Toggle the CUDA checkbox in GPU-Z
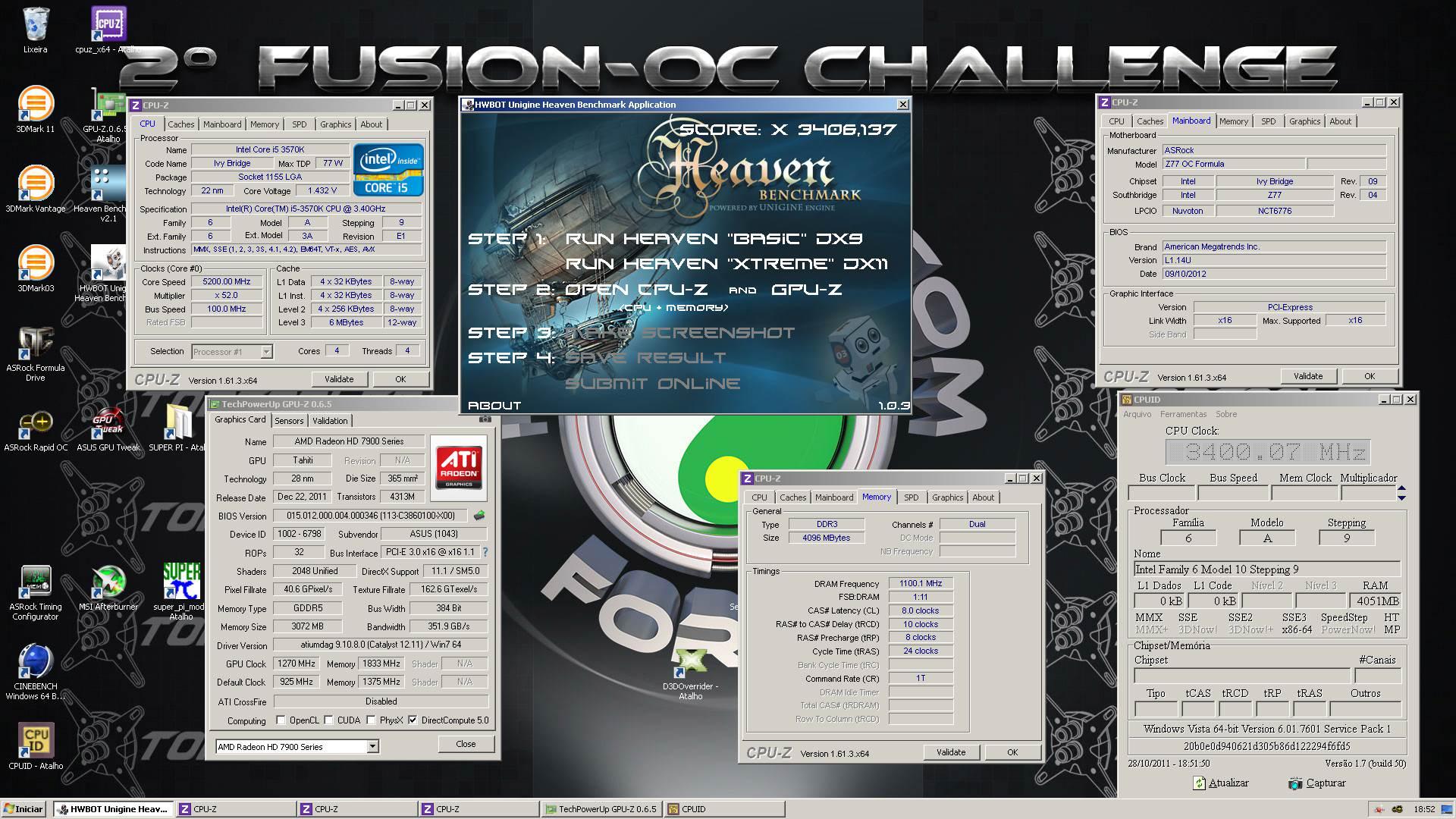The width and height of the screenshot is (1456, 819). (328, 720)
